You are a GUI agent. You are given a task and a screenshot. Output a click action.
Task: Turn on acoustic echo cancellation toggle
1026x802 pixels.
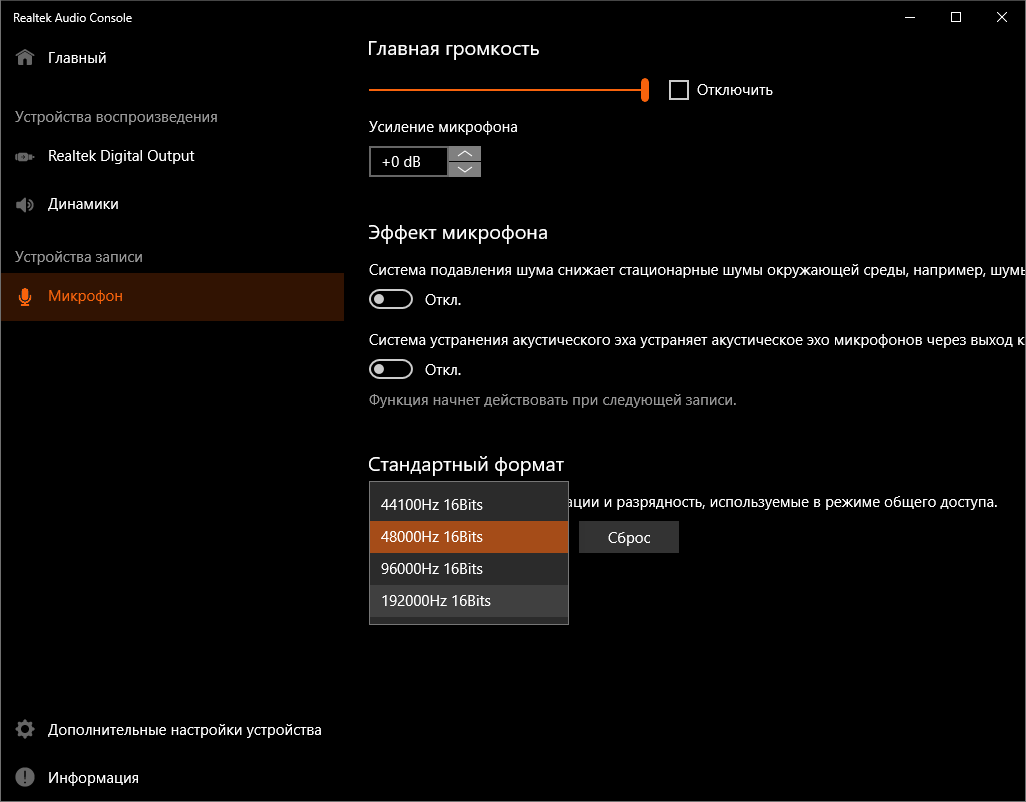tap(391, 370)
